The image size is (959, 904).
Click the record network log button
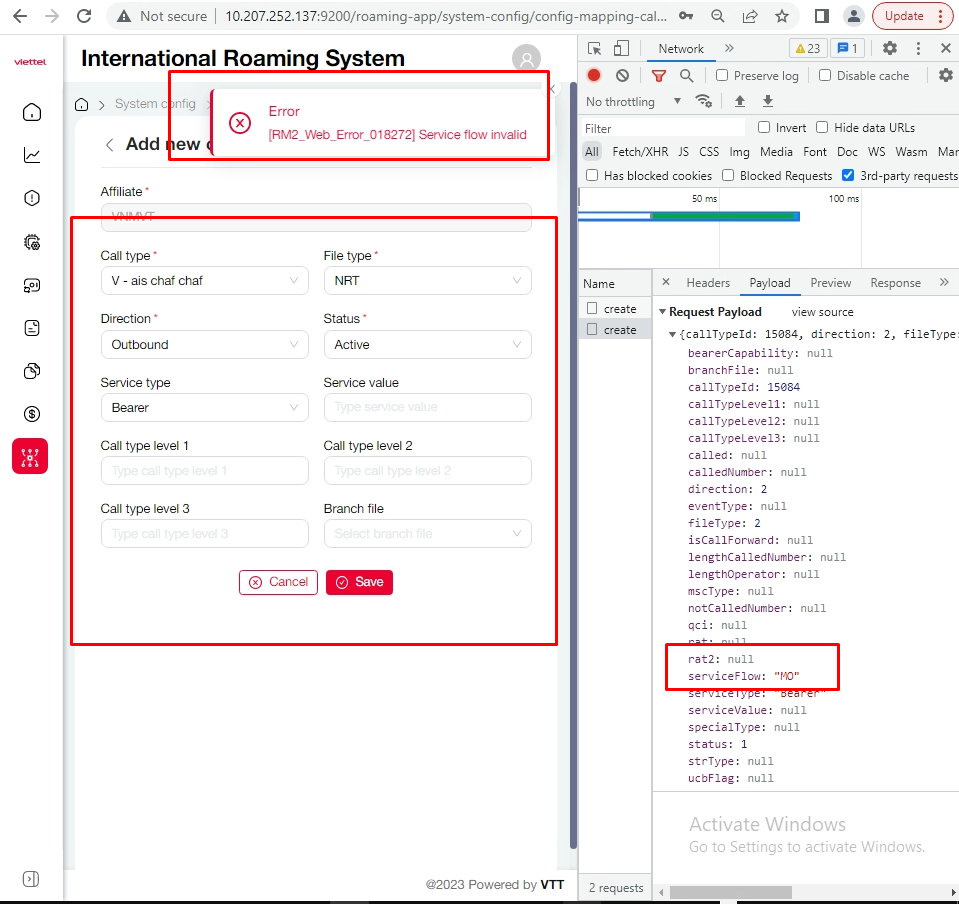594,75
